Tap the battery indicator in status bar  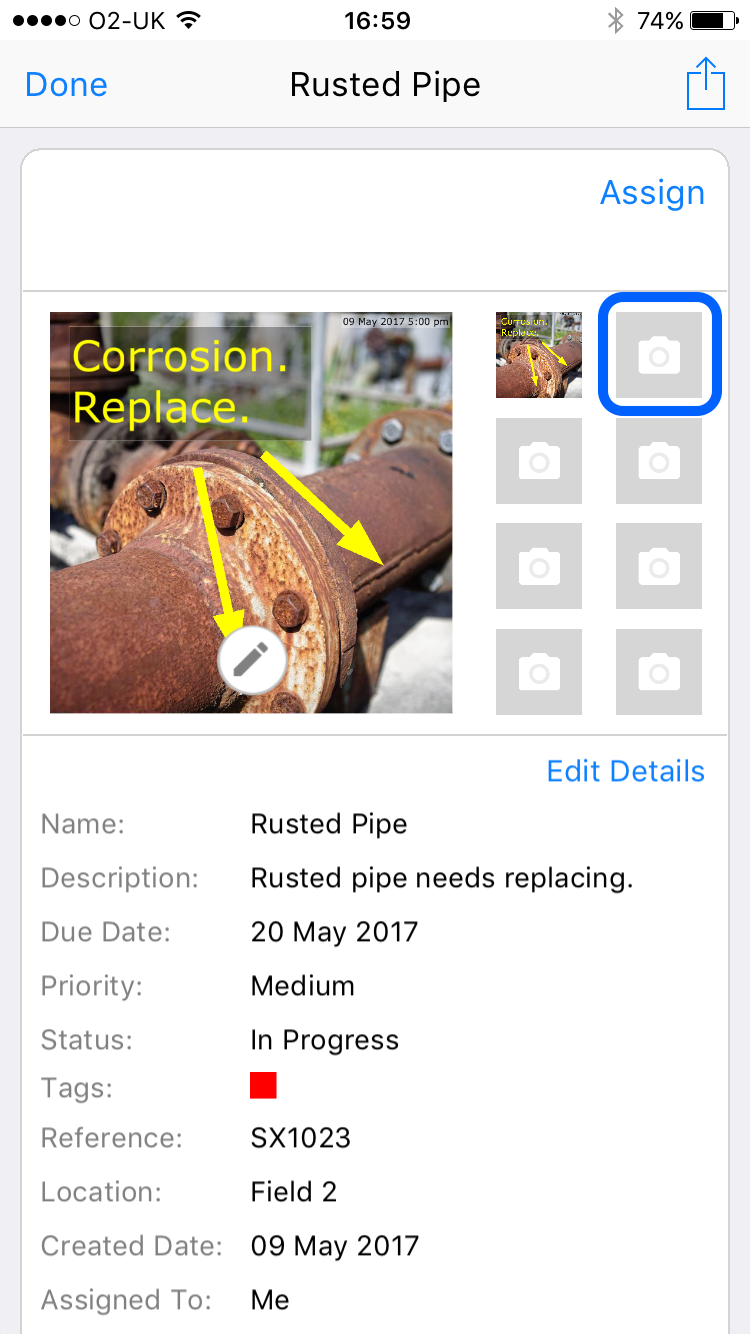pos(712,20)
